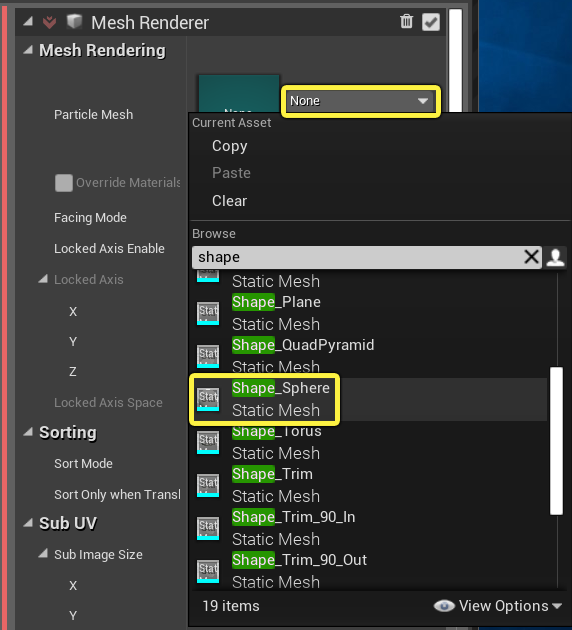The image size is (572, 630).
Task: Collapse the Sorting section
Action: [28, 432]
